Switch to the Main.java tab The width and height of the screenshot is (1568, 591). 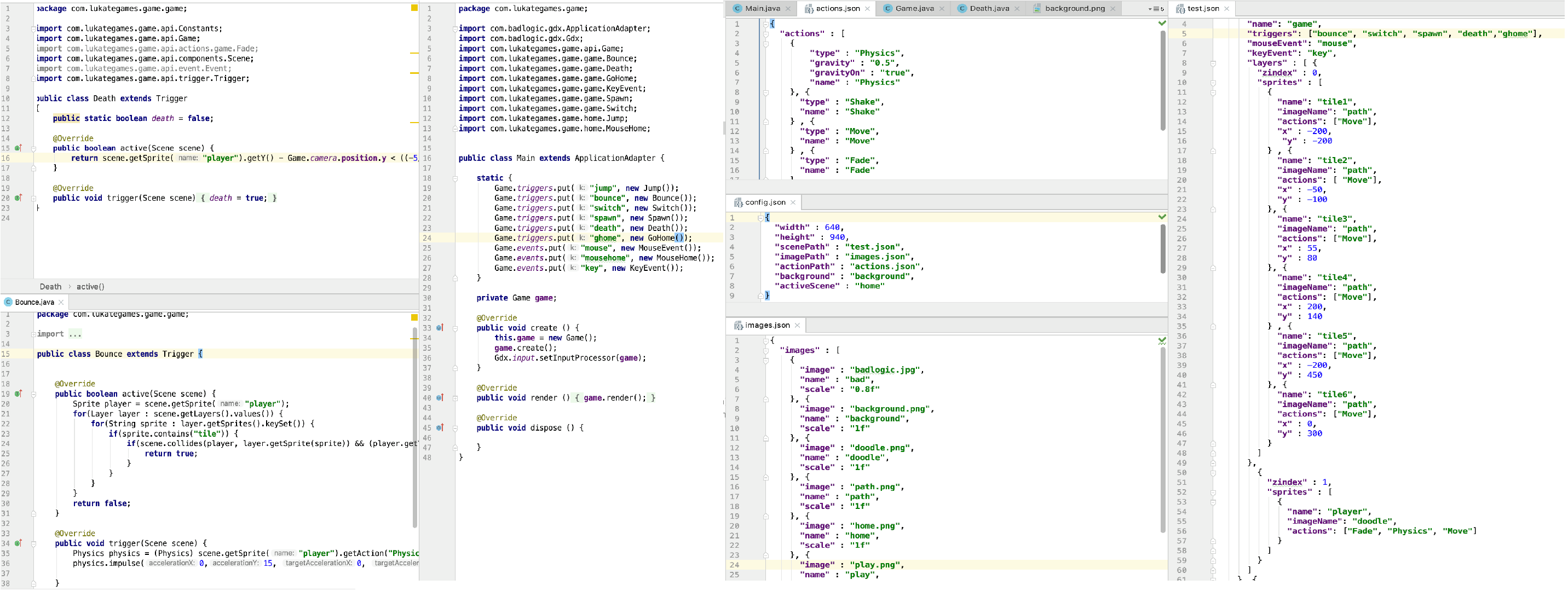[x=762, y=9]
